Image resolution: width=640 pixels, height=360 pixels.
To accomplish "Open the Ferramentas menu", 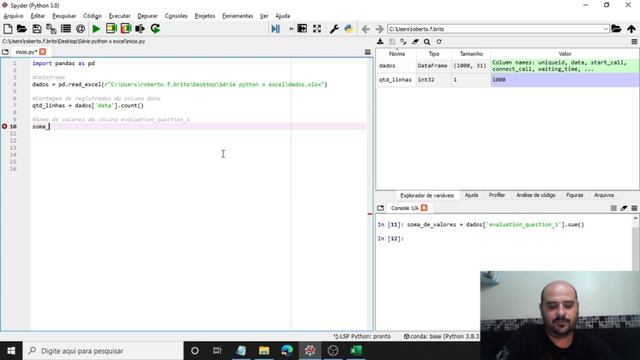I will pyautogui.click(x=238, y=16).
